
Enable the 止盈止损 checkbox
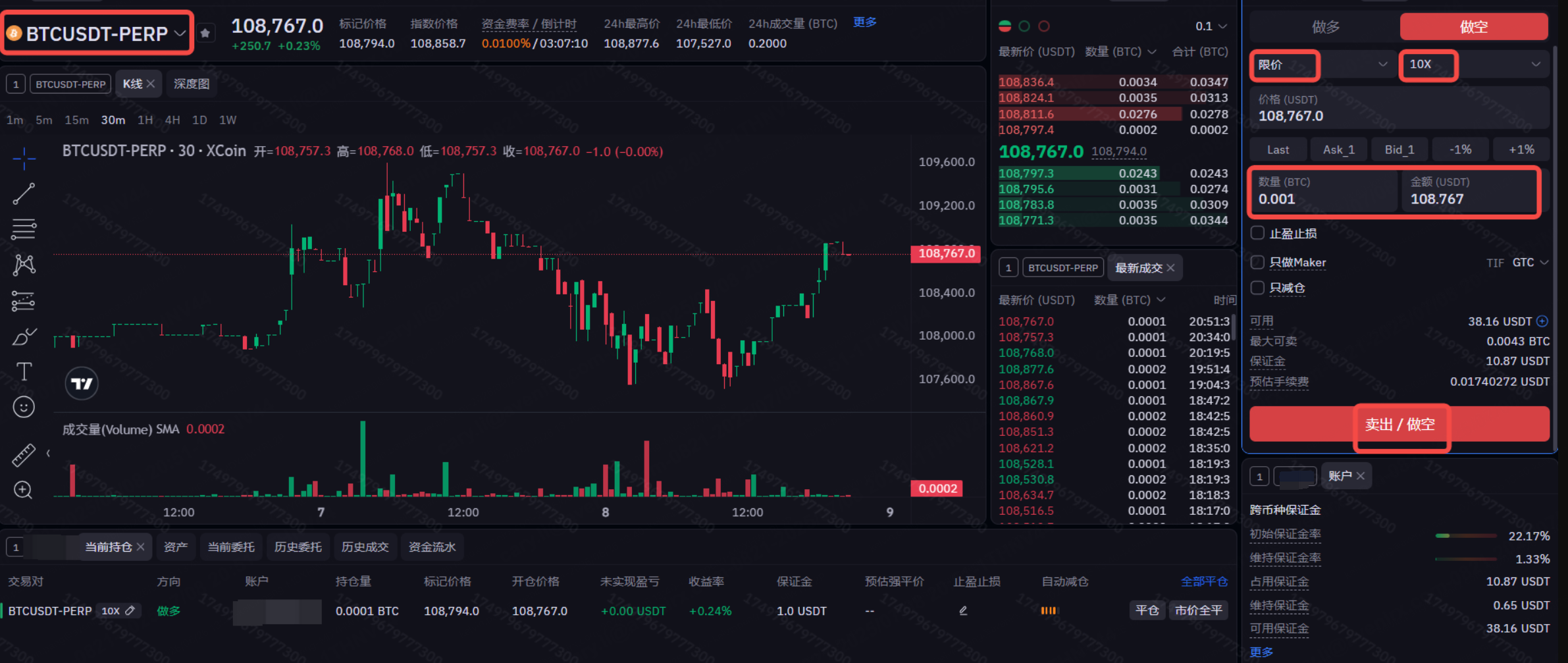1257,233
